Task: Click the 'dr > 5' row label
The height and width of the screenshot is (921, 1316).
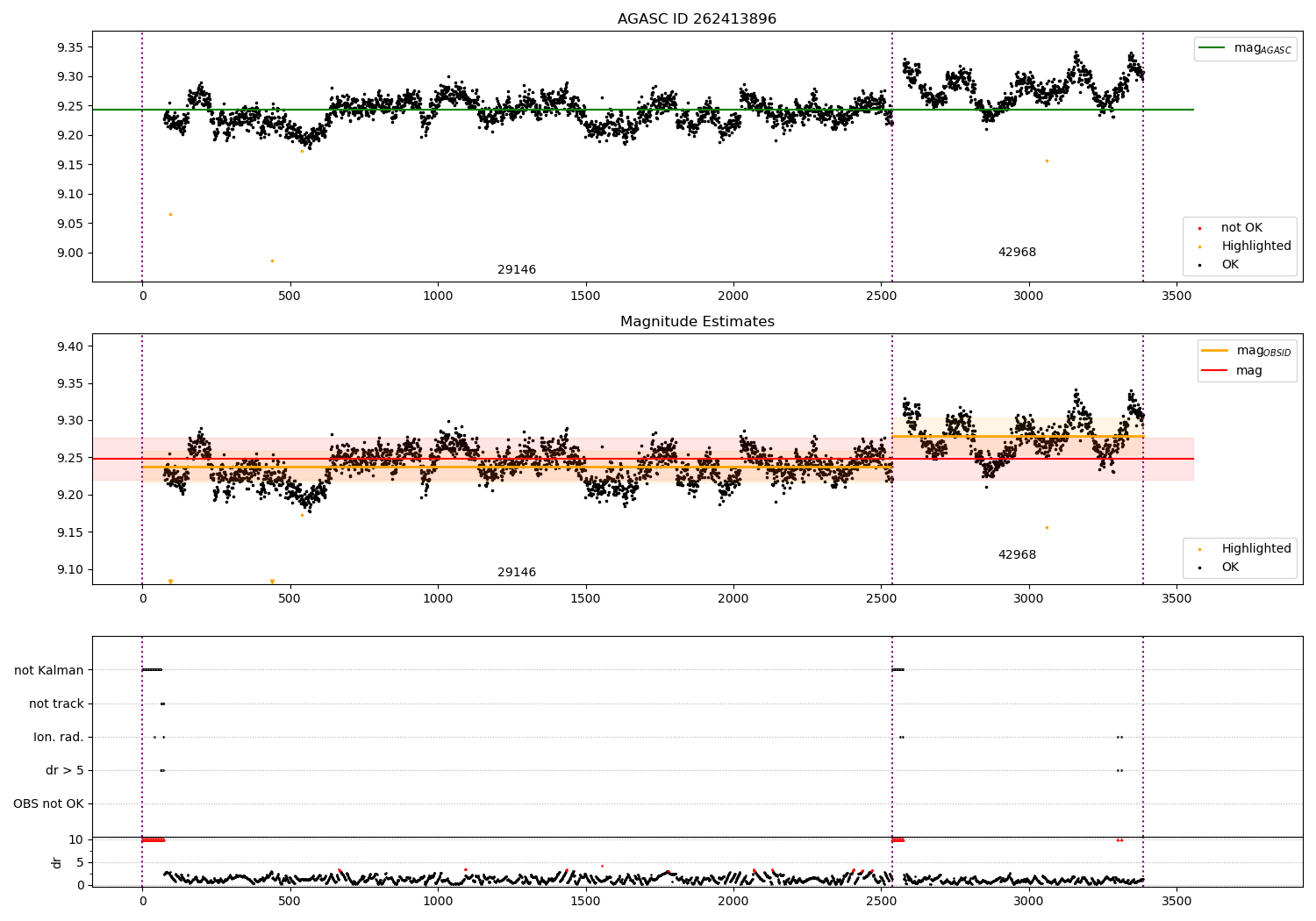Action: click(65, 770)
